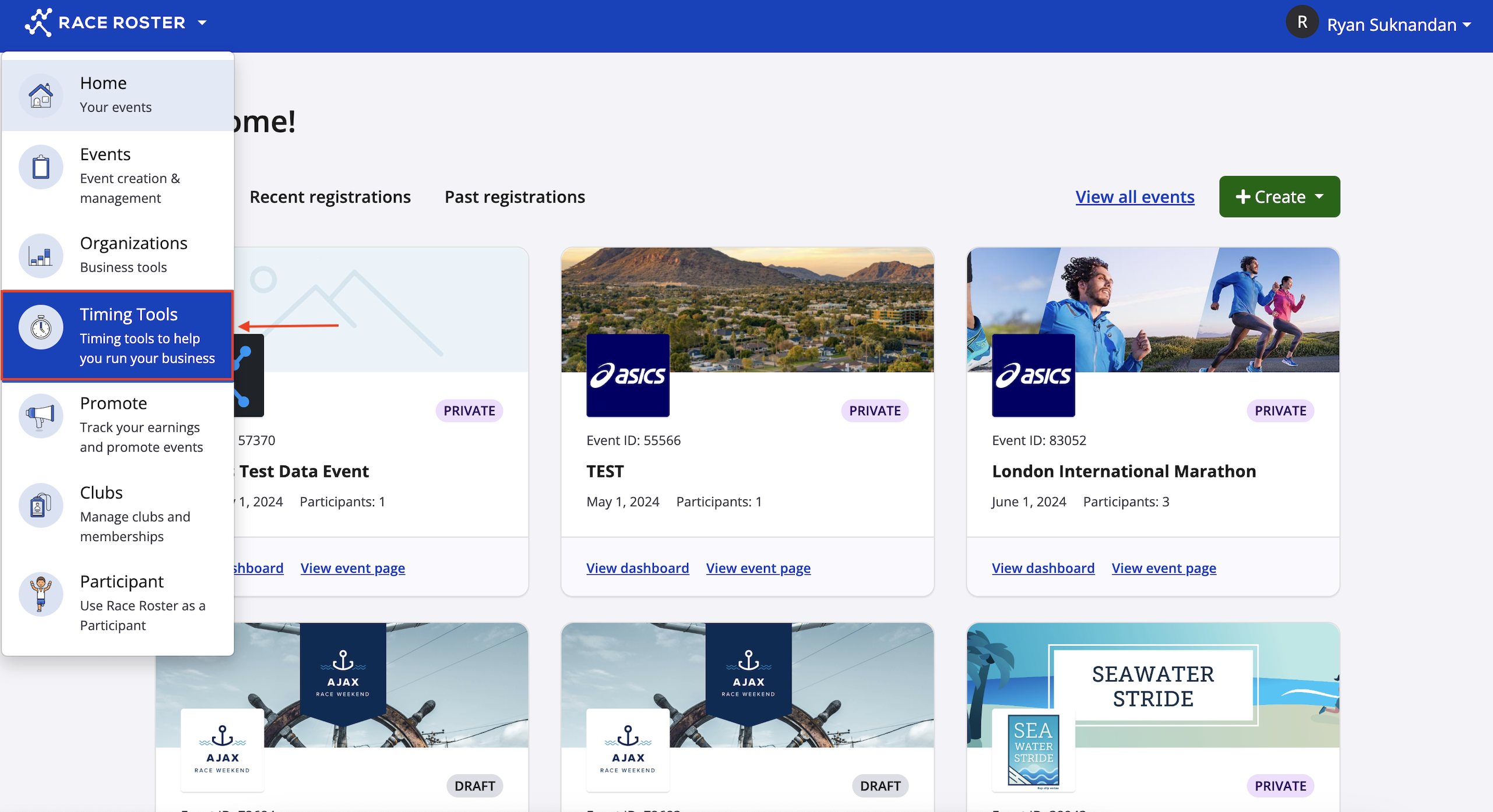Select Timing Tools menu entry text
Viewport: 1493px width, 812px height.
click(129, 315)
